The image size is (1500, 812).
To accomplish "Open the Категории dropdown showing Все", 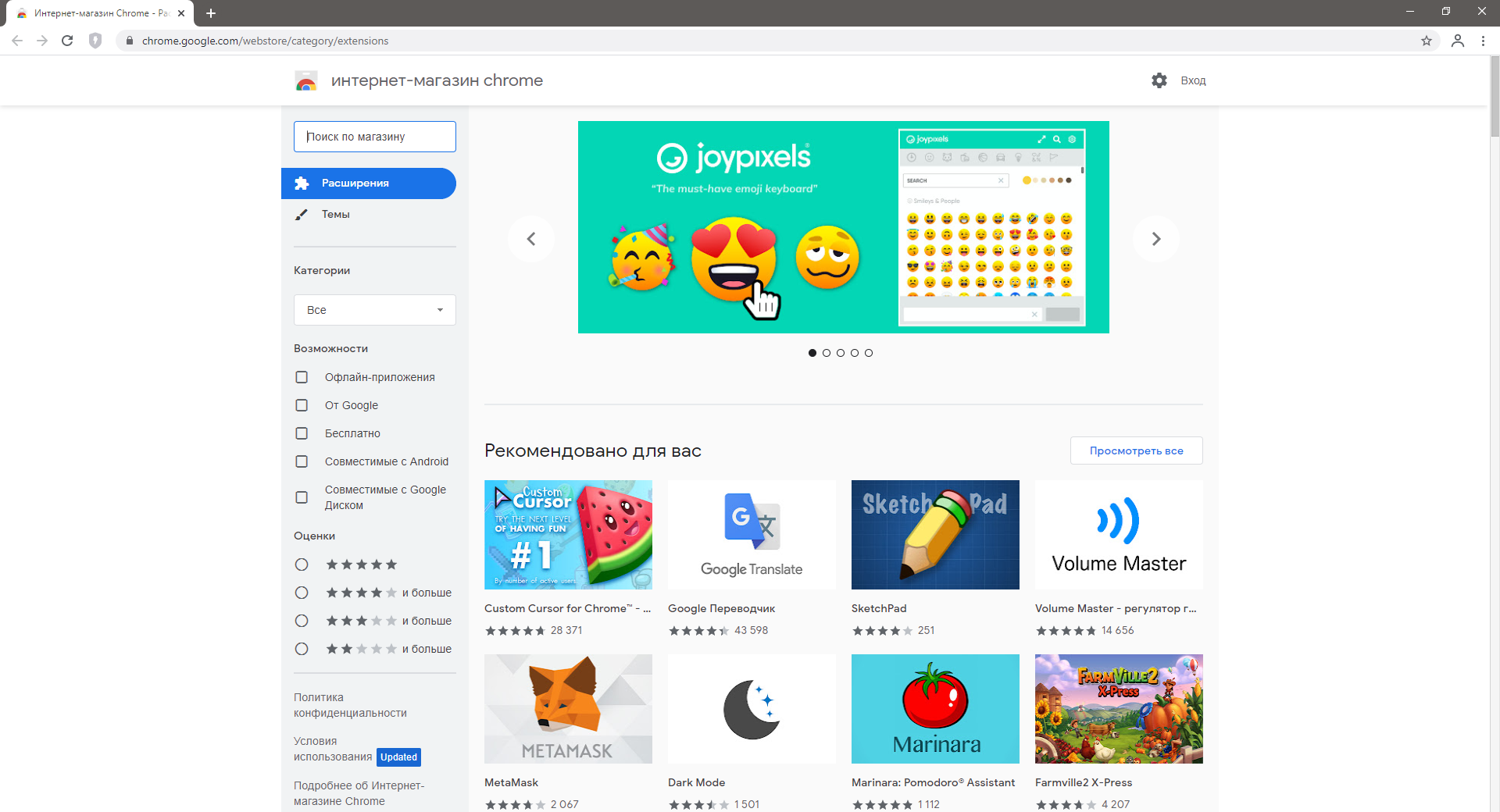I will coord(375,310).
